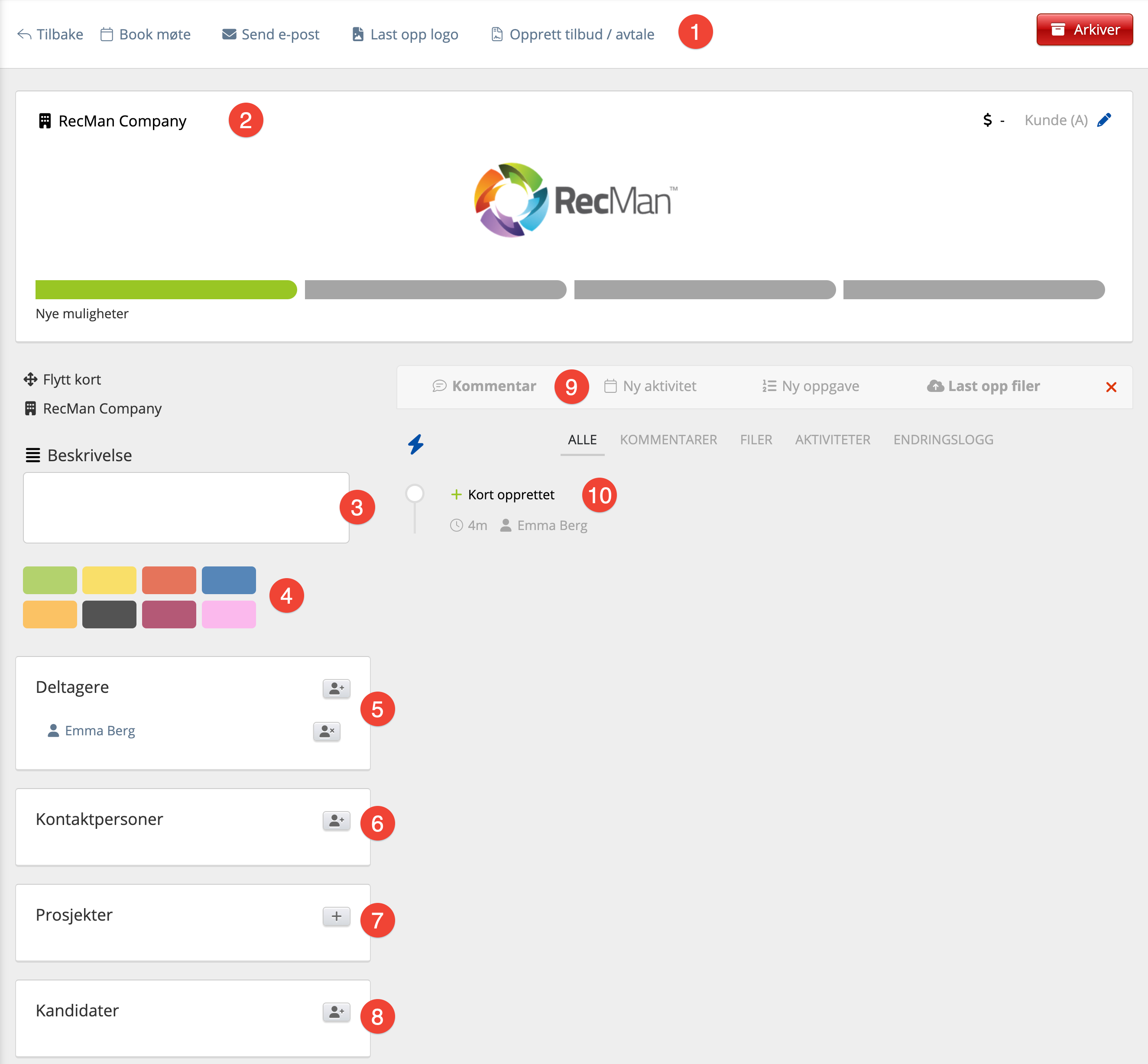Click into the Beskrivelse text field
This screenshot has width=1148, height=1064.
point(185,507)
